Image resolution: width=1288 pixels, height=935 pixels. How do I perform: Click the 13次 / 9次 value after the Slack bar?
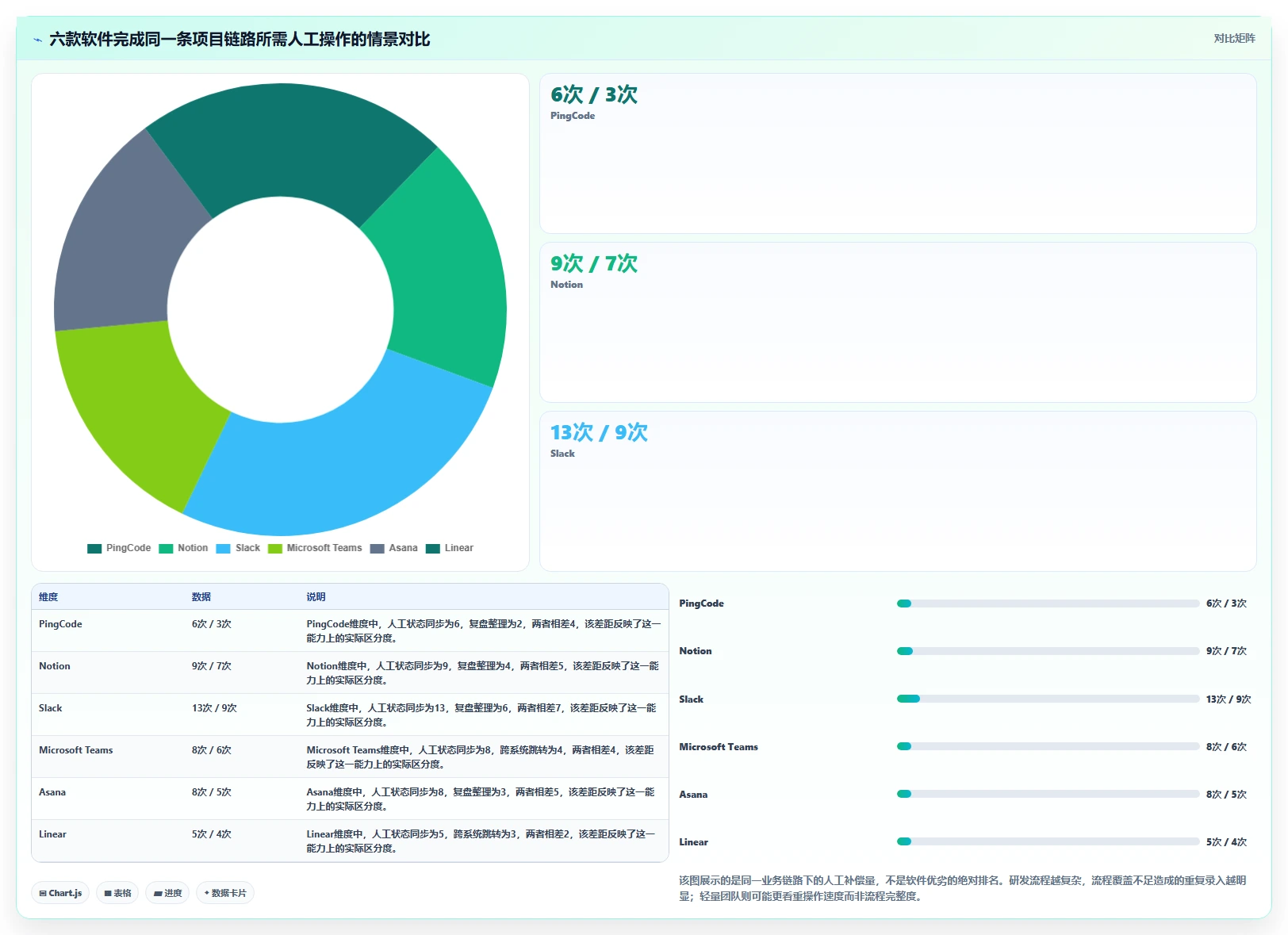tap(1229, 699)
